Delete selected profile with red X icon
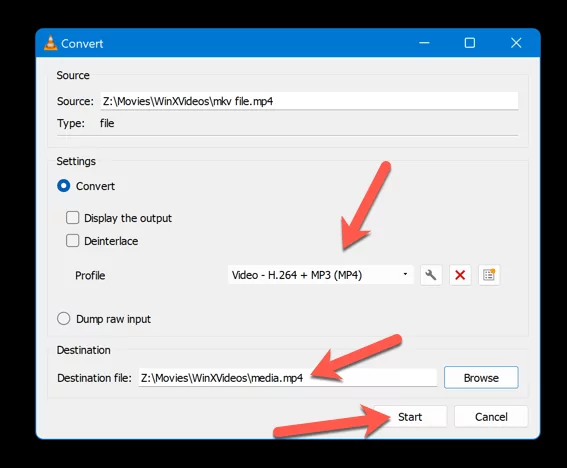This screenshot has width=567, height=468. point(460,275)
